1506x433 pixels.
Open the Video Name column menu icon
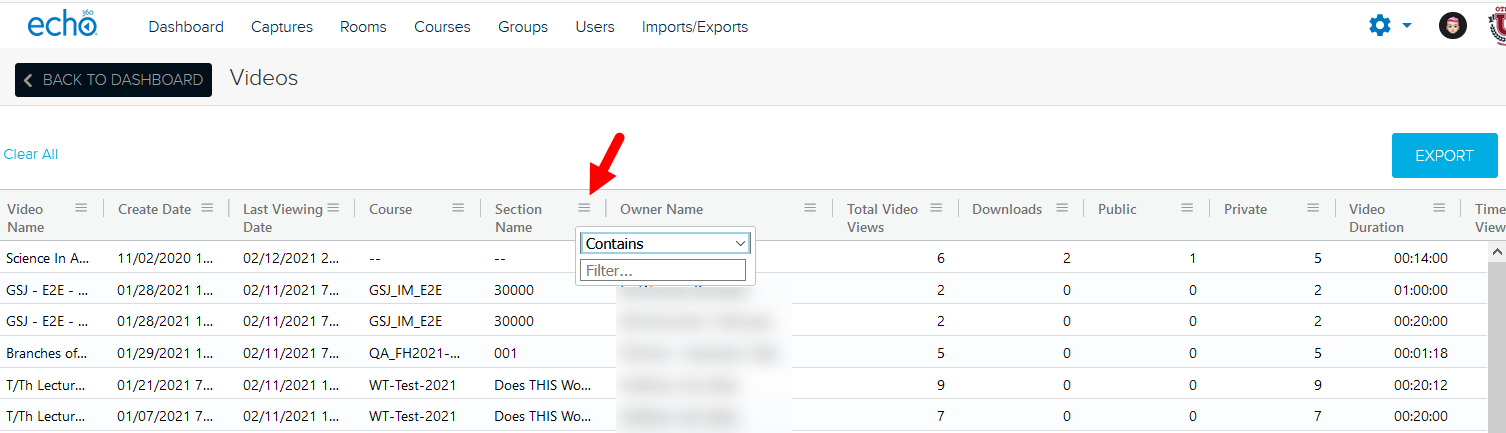pos(81,208)
